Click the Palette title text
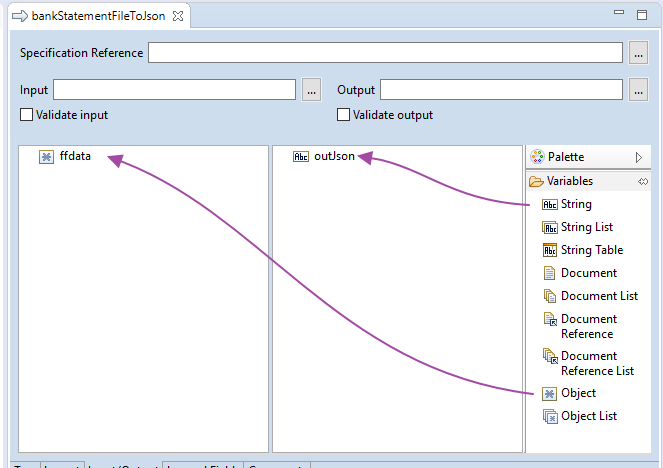The height and width of the screenshot is (468, 663). click(x=566, y=157)
